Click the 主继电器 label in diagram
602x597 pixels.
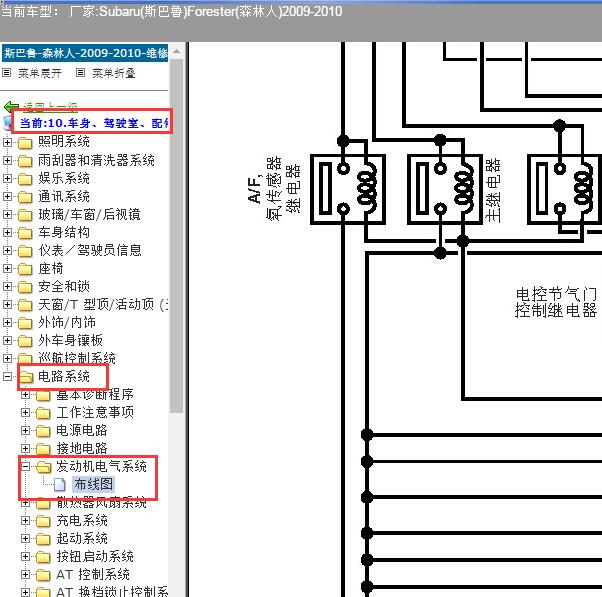(x=493, y=189)
